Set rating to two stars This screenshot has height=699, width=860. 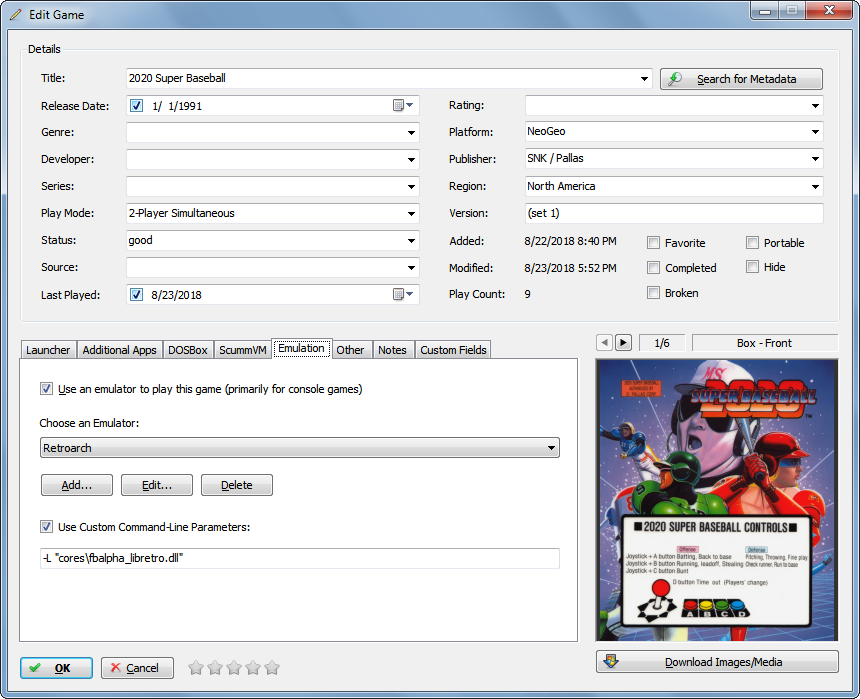click(x=215, y=668)
